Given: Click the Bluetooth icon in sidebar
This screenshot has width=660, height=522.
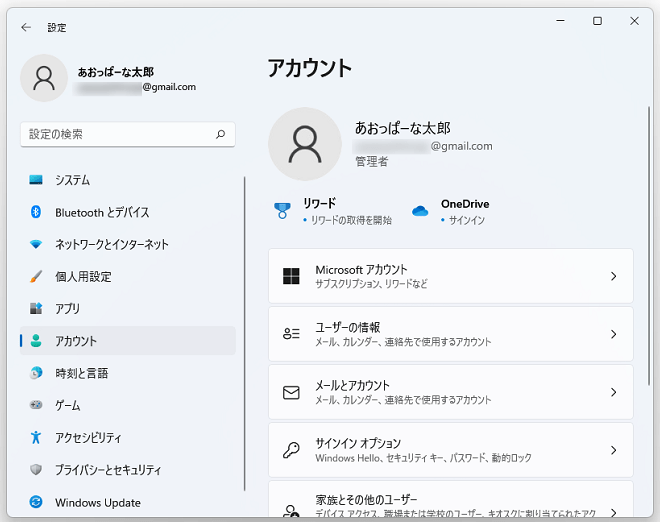Looking at the screenshot, I should pos(36,212).
